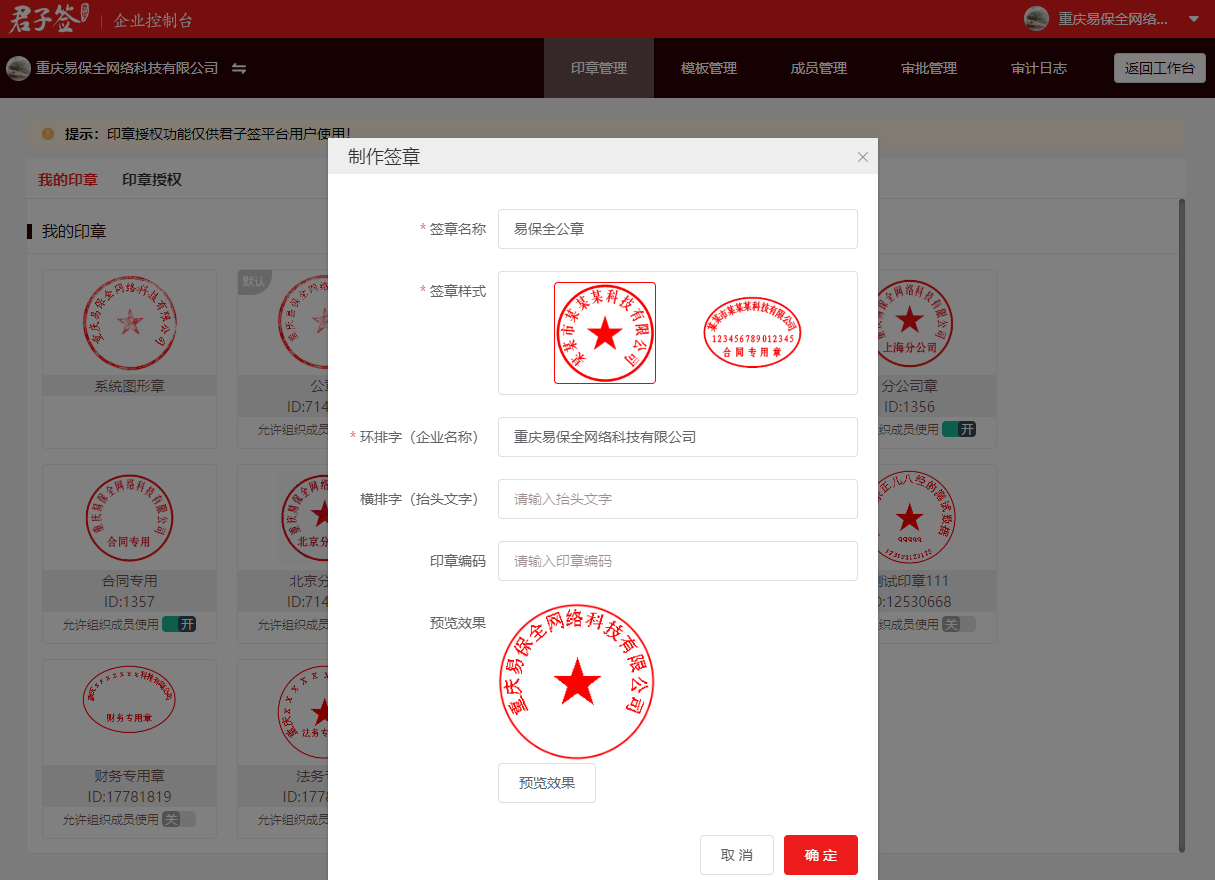Click company name 重庆易保全网络科技有限公司 in navbar
The height and width of the screenshot is (880, 1215).
coord(127,68)
